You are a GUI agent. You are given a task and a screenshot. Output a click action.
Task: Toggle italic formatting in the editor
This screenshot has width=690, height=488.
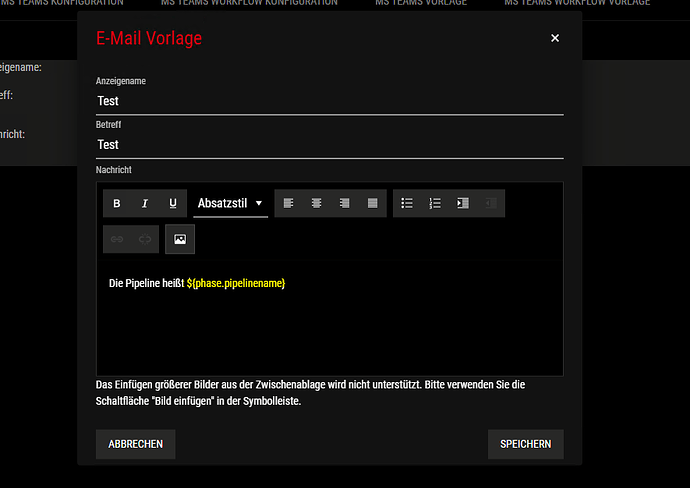[145, 203]
